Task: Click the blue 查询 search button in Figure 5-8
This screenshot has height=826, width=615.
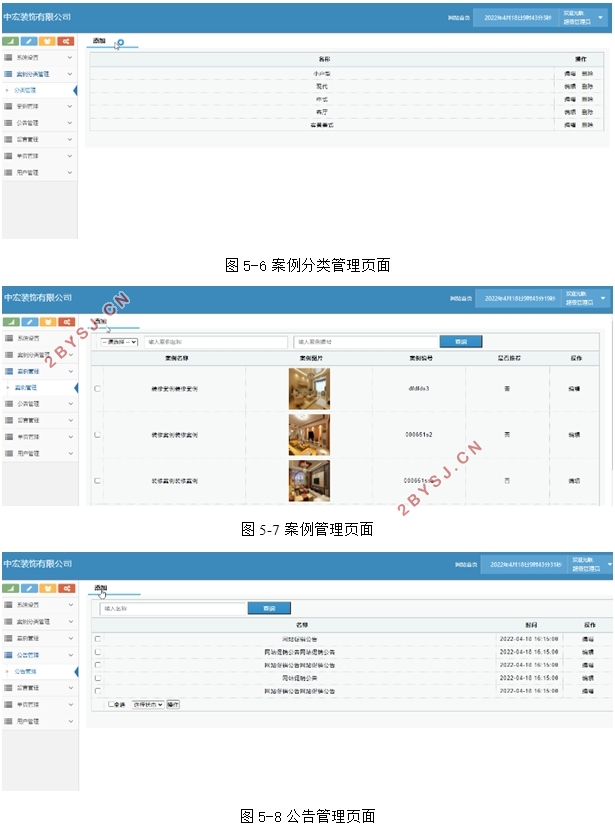Action: (269, 608)
